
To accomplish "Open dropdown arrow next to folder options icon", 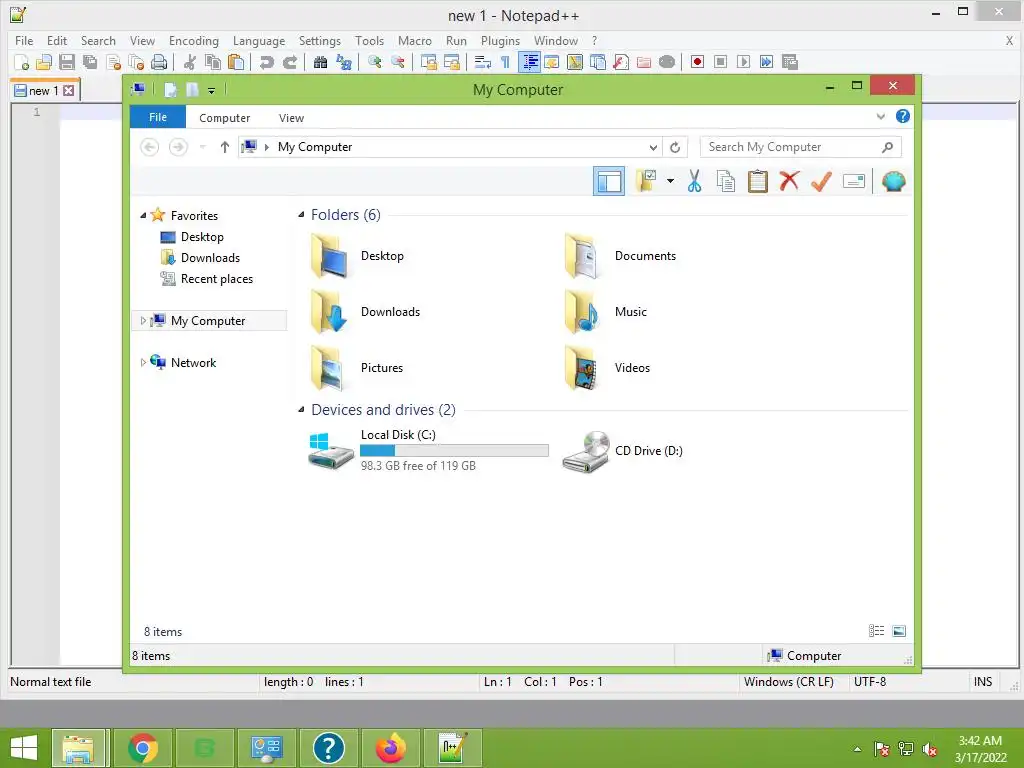I will 670,181.
